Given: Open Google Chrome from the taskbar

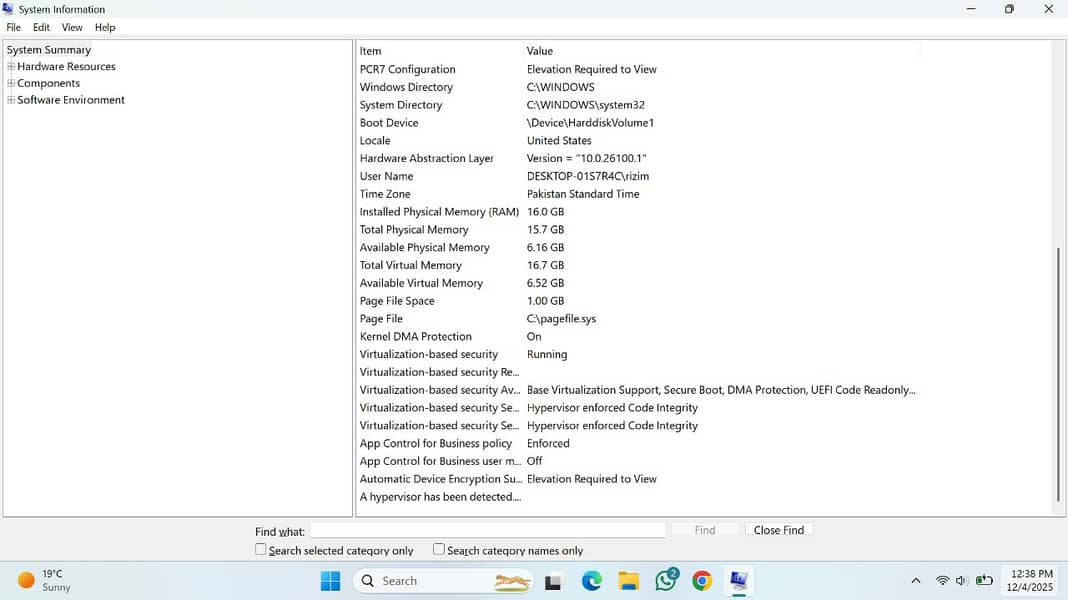Looking at the screenshot, I should click(702, 581).
